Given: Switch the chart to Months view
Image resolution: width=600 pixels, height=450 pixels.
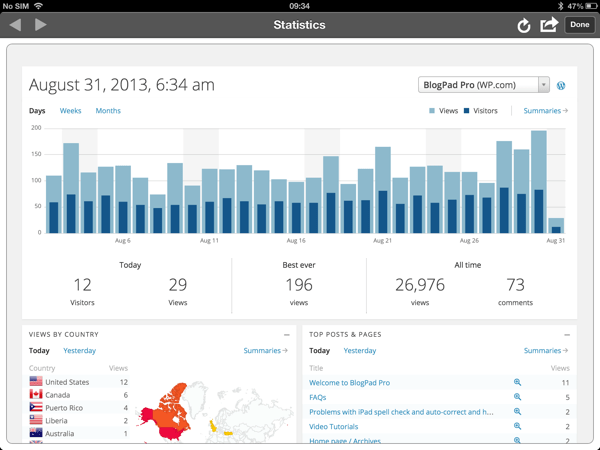Looking at the screenshot, I should 108,111.
